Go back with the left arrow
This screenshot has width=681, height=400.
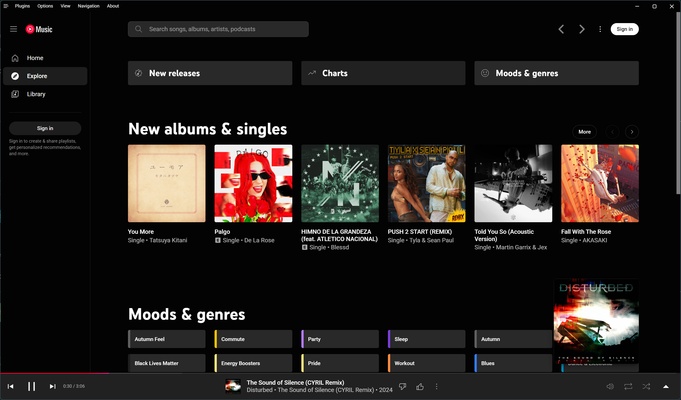(561, 29)
